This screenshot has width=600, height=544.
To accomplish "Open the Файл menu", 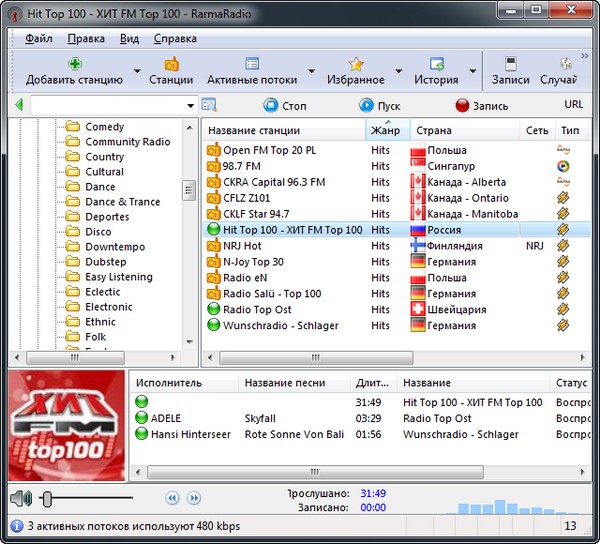I will point(39,39).
